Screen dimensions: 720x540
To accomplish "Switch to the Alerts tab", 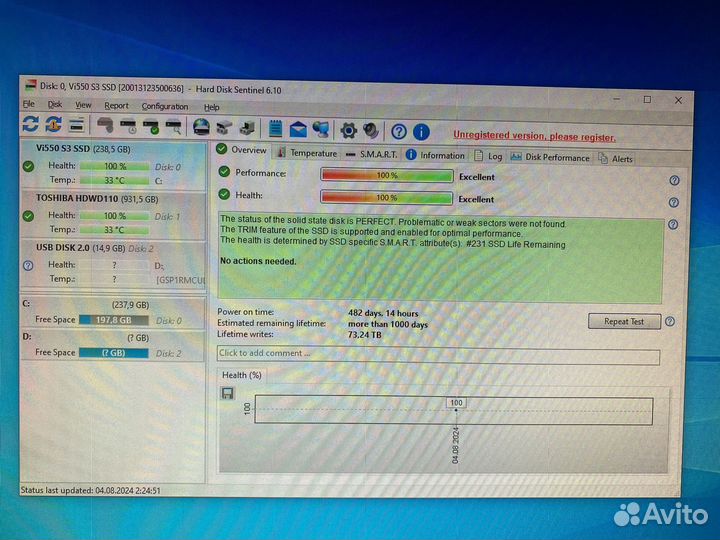I will (x=615, y=159).
